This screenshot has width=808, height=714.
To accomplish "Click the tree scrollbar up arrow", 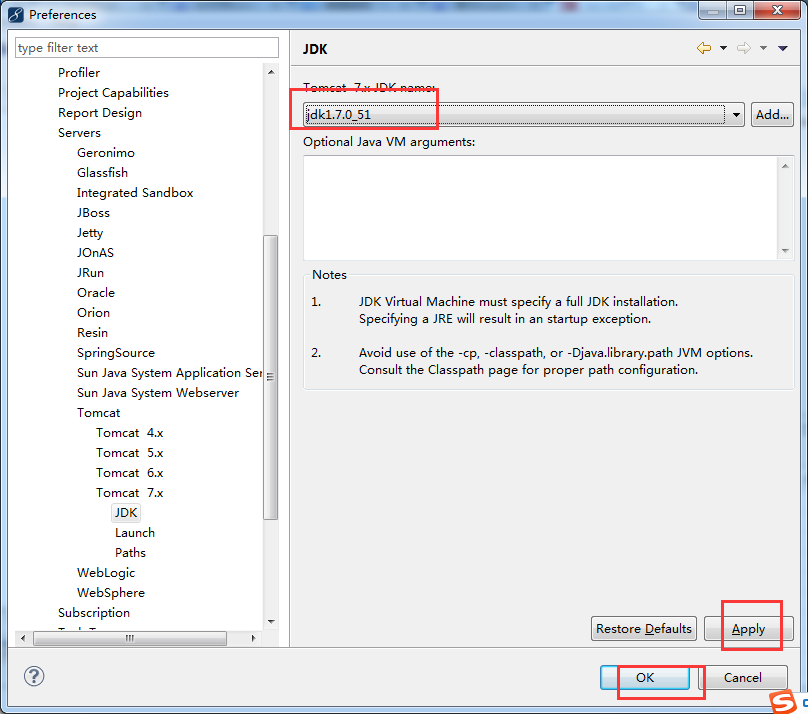I will [271, 72].
